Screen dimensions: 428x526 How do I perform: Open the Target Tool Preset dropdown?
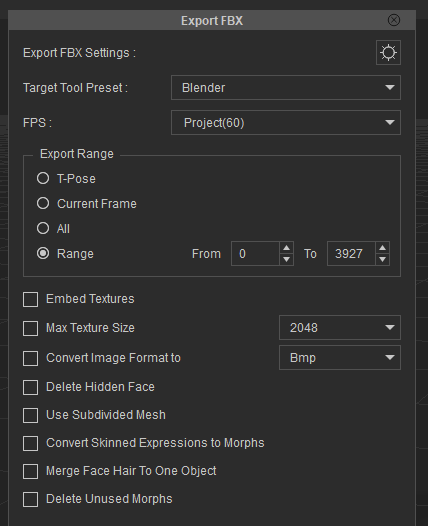tap(286, 88)
